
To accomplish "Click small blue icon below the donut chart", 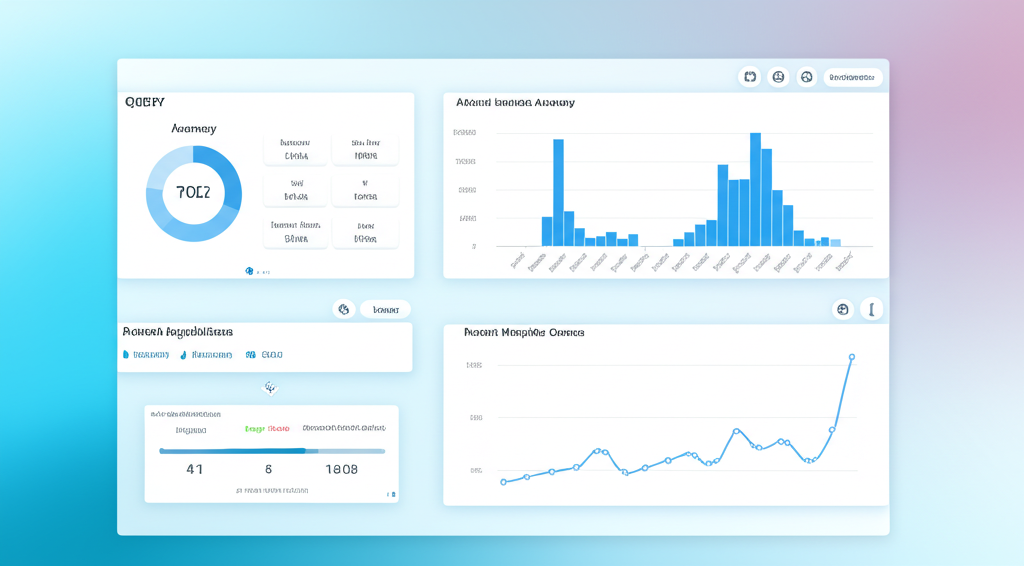I will tap(250, 271).
